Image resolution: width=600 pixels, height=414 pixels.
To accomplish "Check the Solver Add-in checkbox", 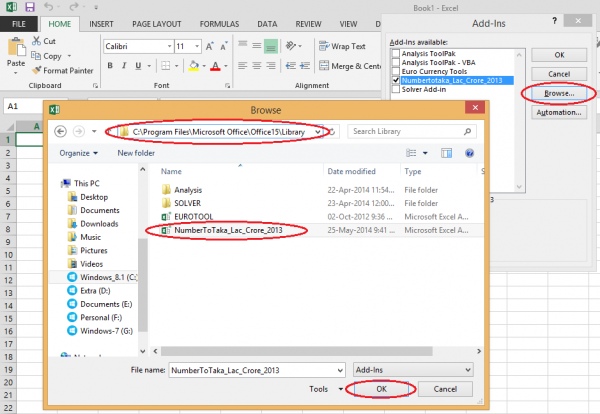I will coord(396,89).
